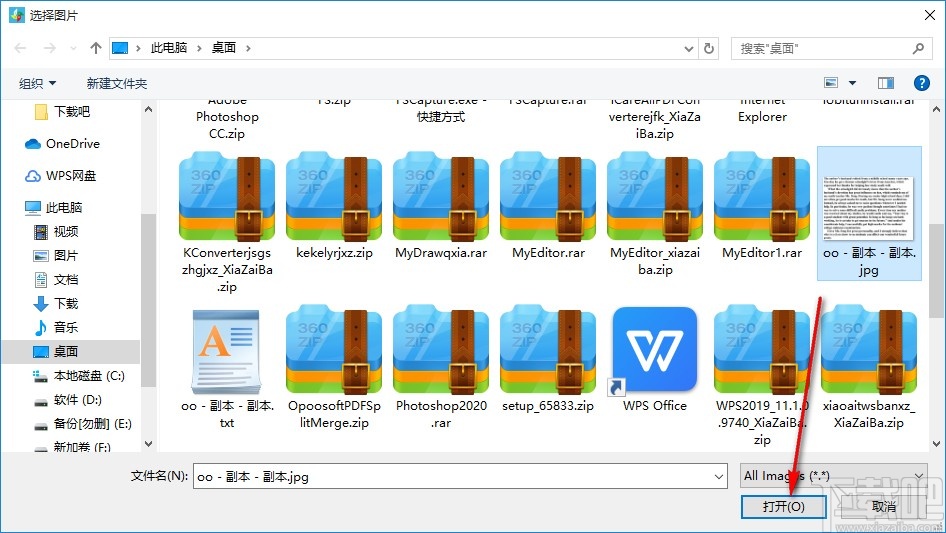Refresh the current folder view
The image size is (946, 533).
(710, 48)
